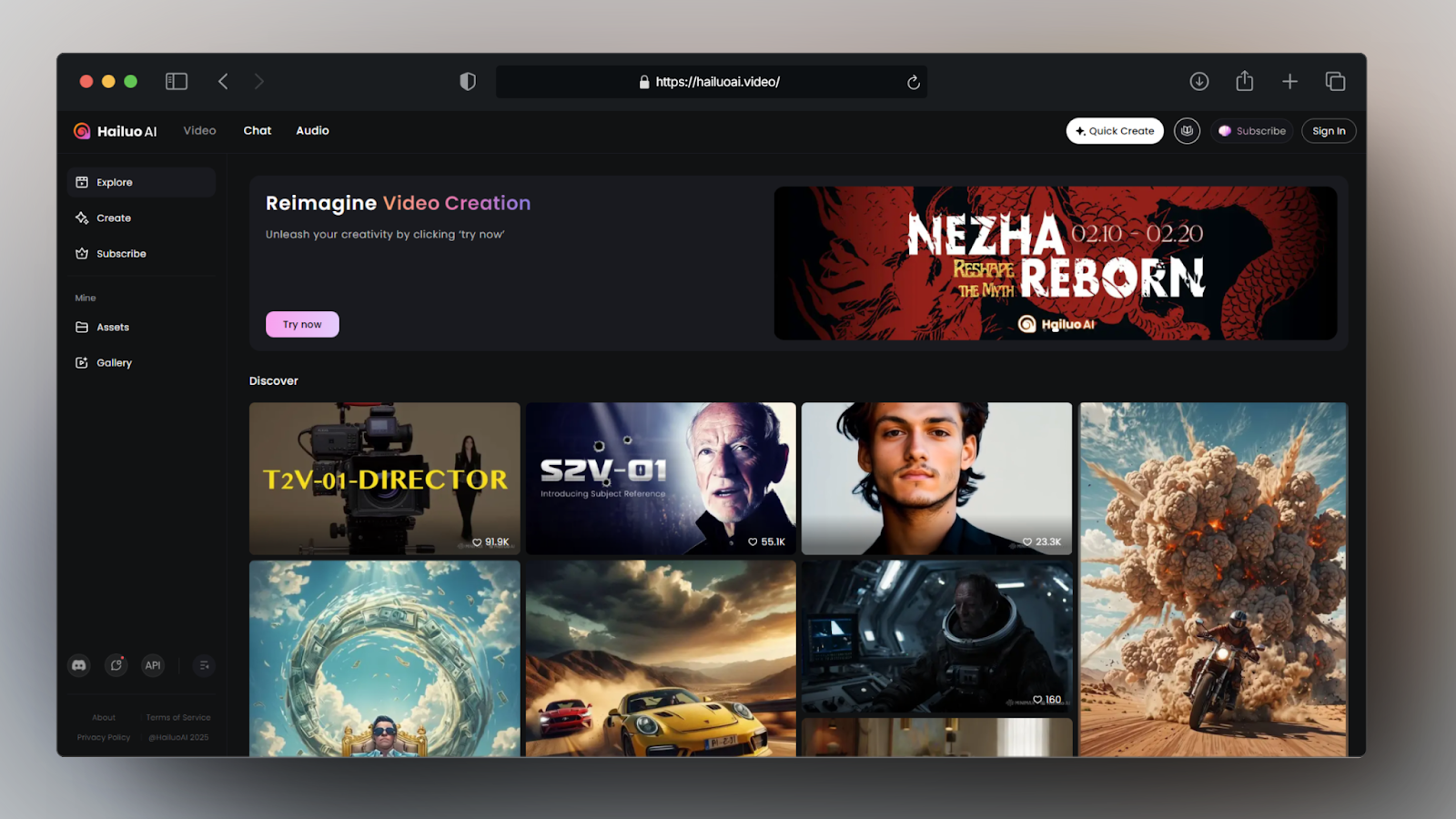Open Gallery under Mine
The image size is (1456, 819).
pos(141,363)
